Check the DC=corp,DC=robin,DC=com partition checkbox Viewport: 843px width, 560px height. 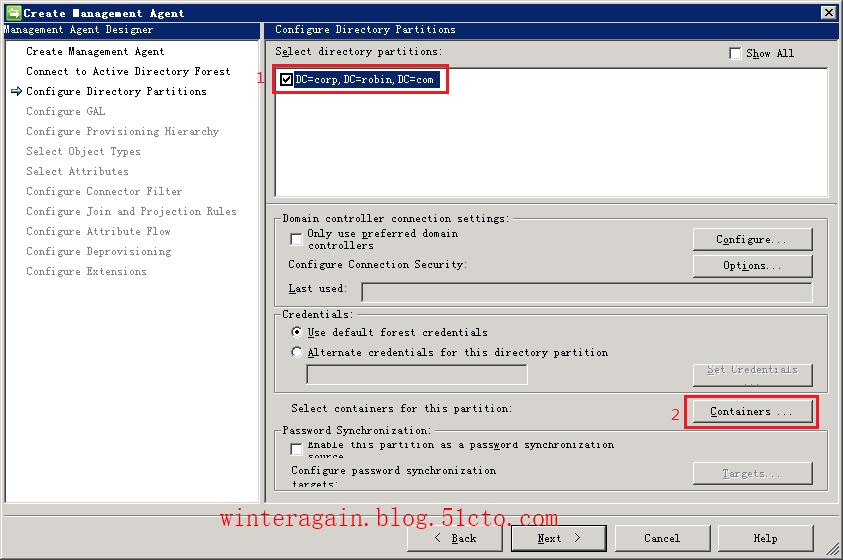click(287, 80)
